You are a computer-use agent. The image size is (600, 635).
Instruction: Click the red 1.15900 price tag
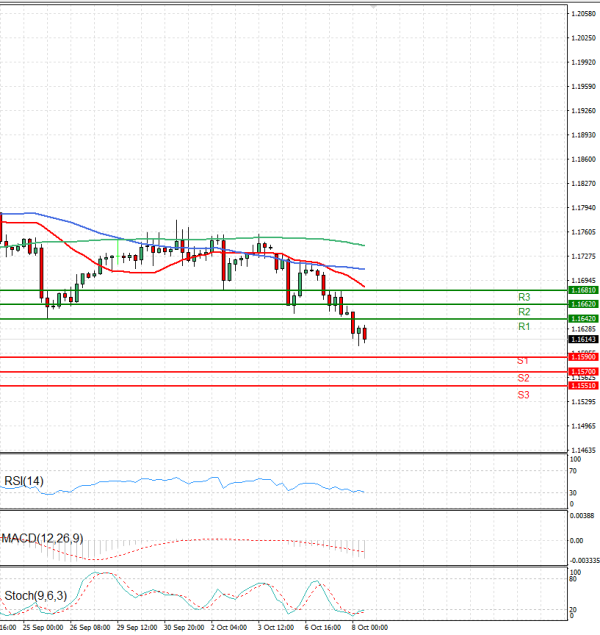tap(583, 357)
